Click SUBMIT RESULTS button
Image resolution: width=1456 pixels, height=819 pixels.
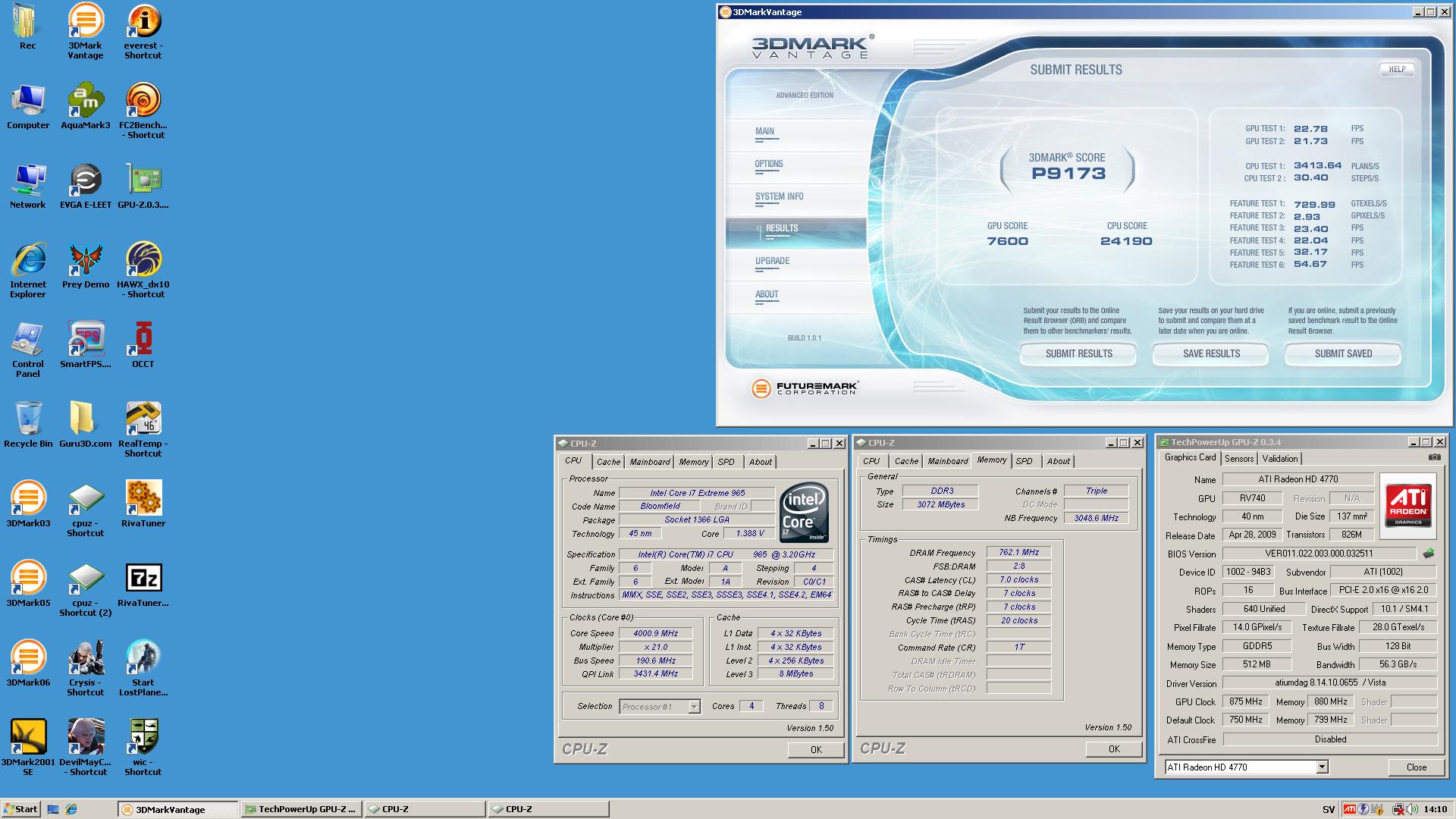tap(1078, 354)
